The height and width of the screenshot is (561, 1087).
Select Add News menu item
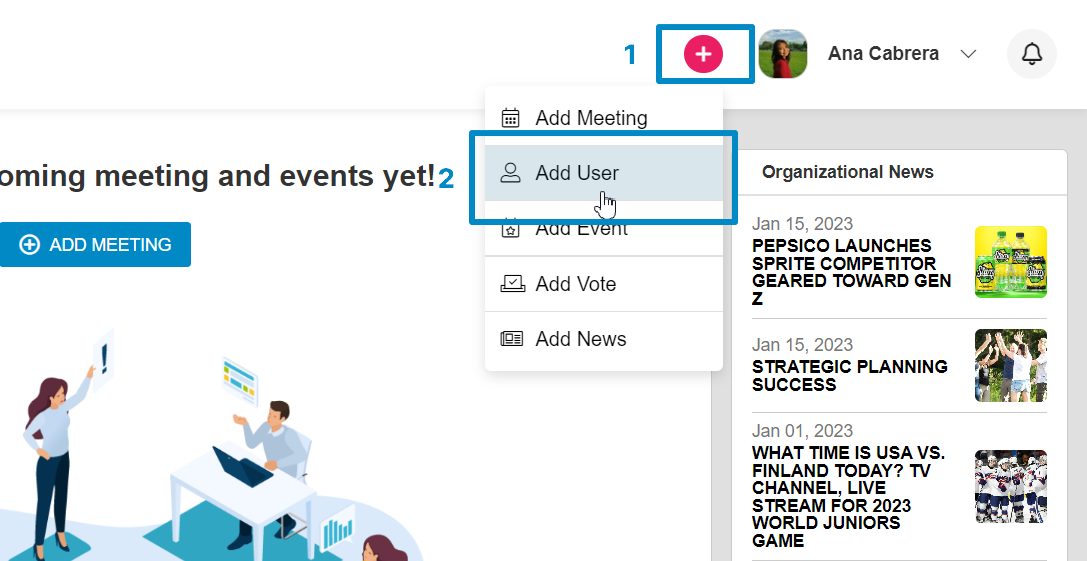click(581, 339)
